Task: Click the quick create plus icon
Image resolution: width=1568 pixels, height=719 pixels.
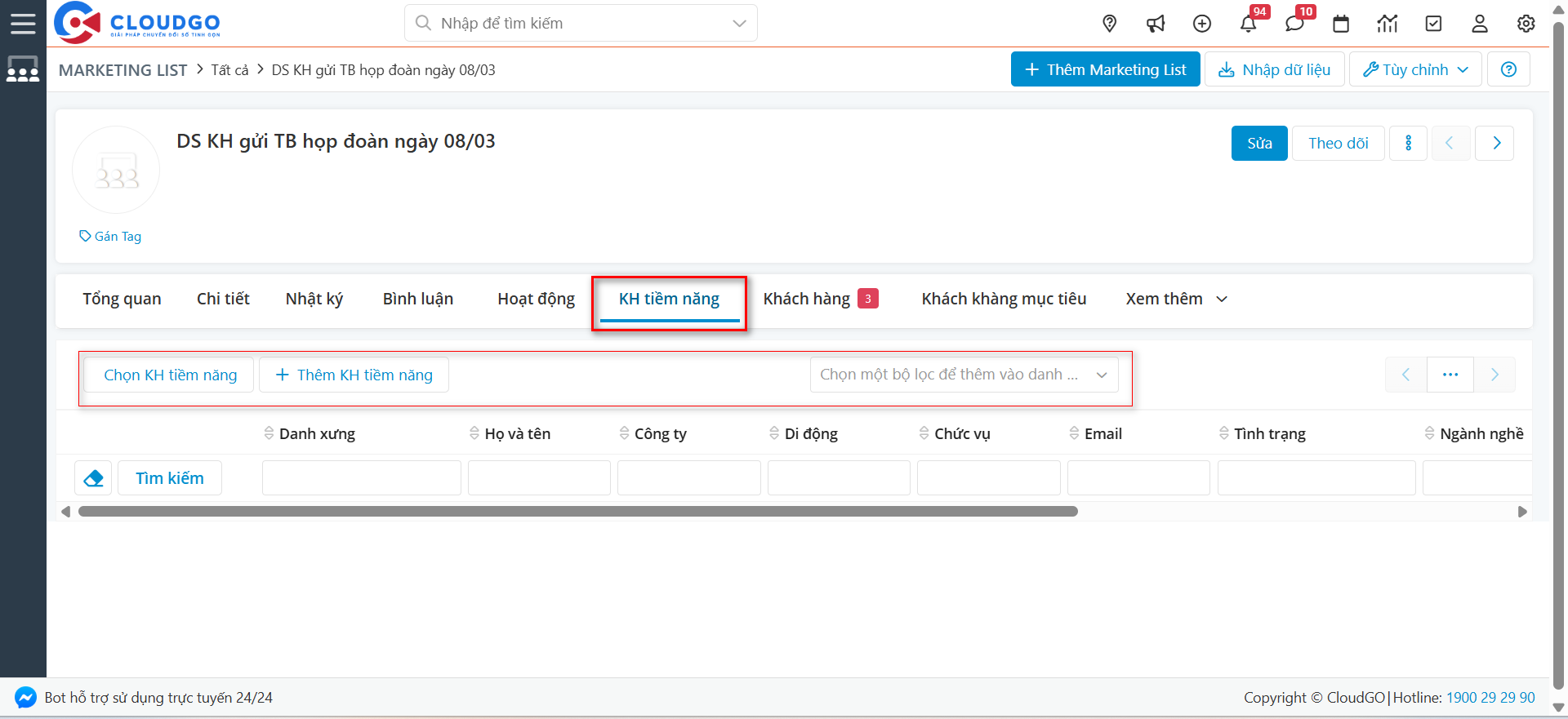Action: 1201,24
